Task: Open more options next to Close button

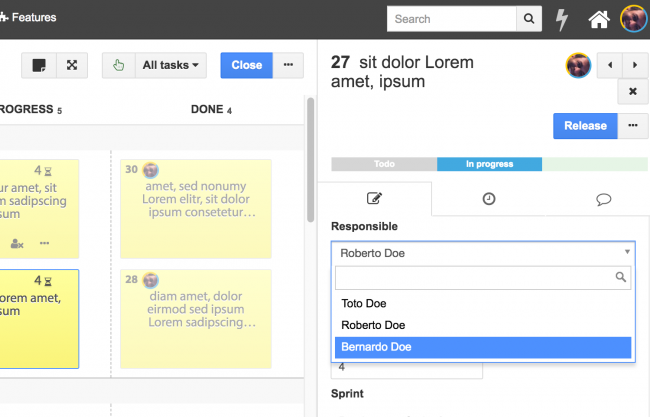Action: pos(288,65)
